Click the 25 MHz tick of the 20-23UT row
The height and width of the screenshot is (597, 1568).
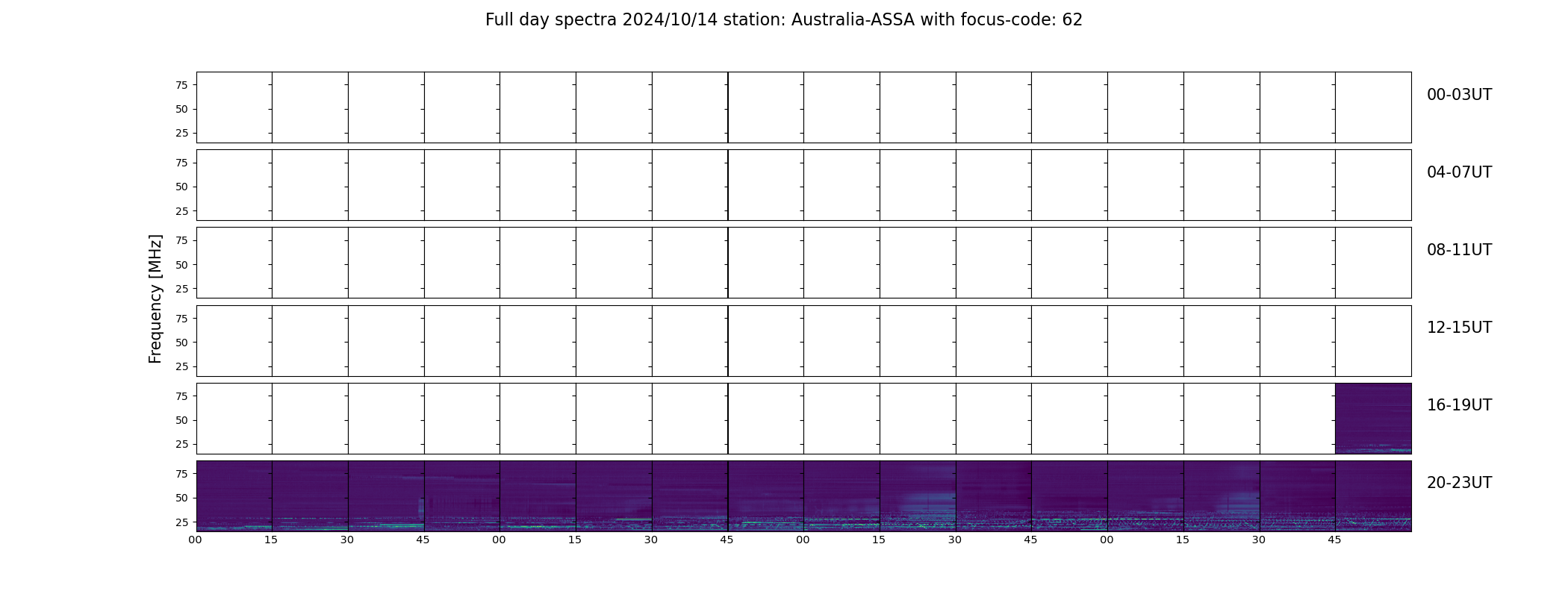tap(181, 522)
